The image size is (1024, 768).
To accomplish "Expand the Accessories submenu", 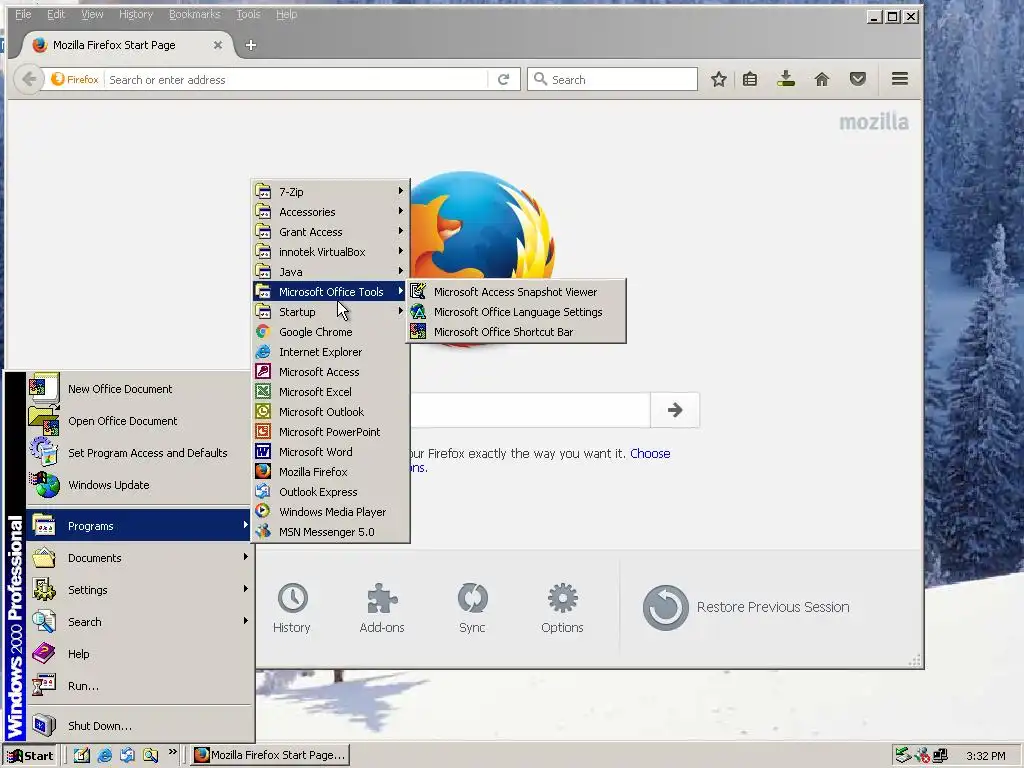I will click(330, 212).
